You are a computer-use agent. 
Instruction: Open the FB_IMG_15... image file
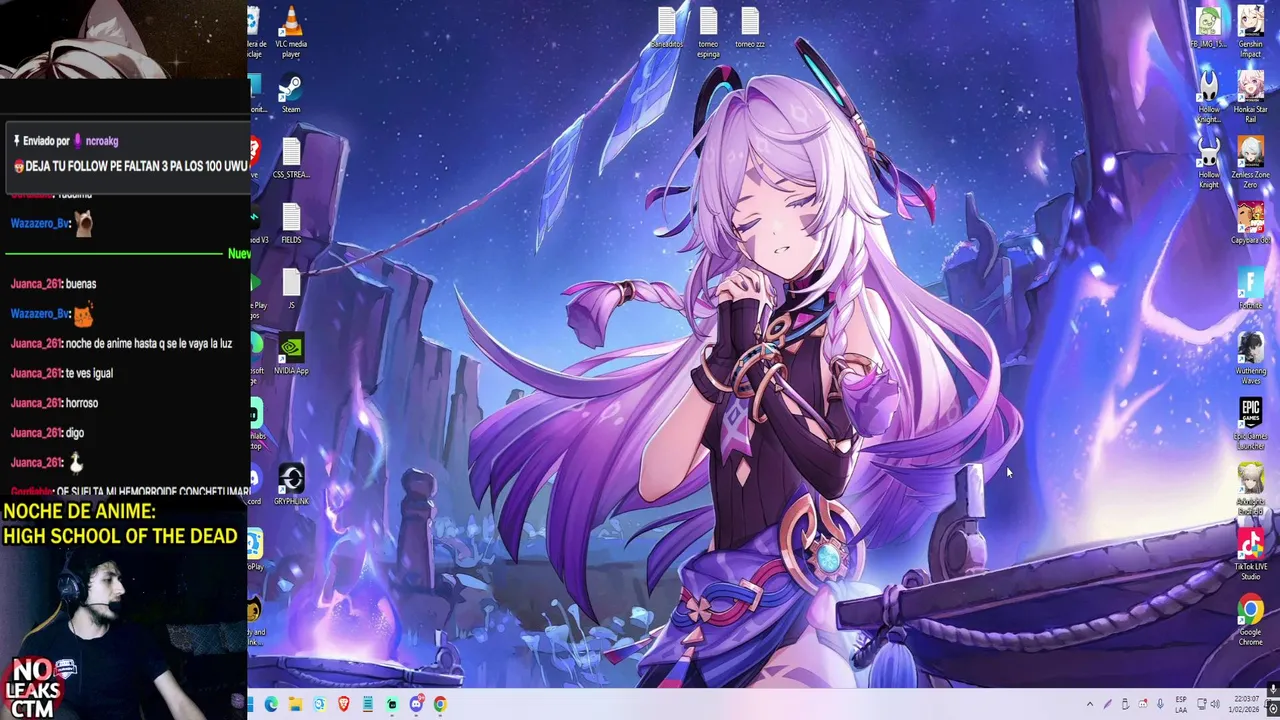click(x=1209, y=28)
